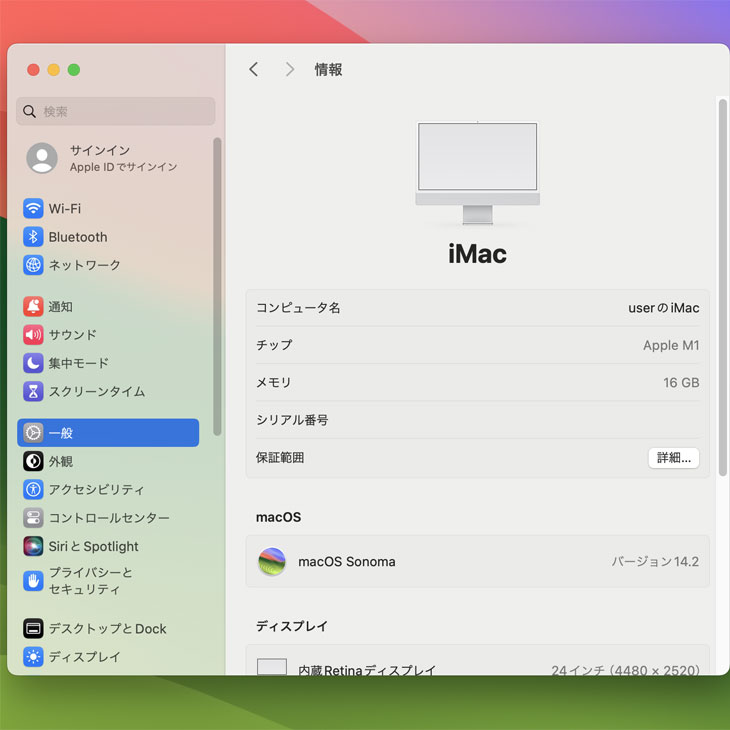This screenshot has width=730, height=730.
Task: Click the 検索 search field
Action: pos(116,111)
